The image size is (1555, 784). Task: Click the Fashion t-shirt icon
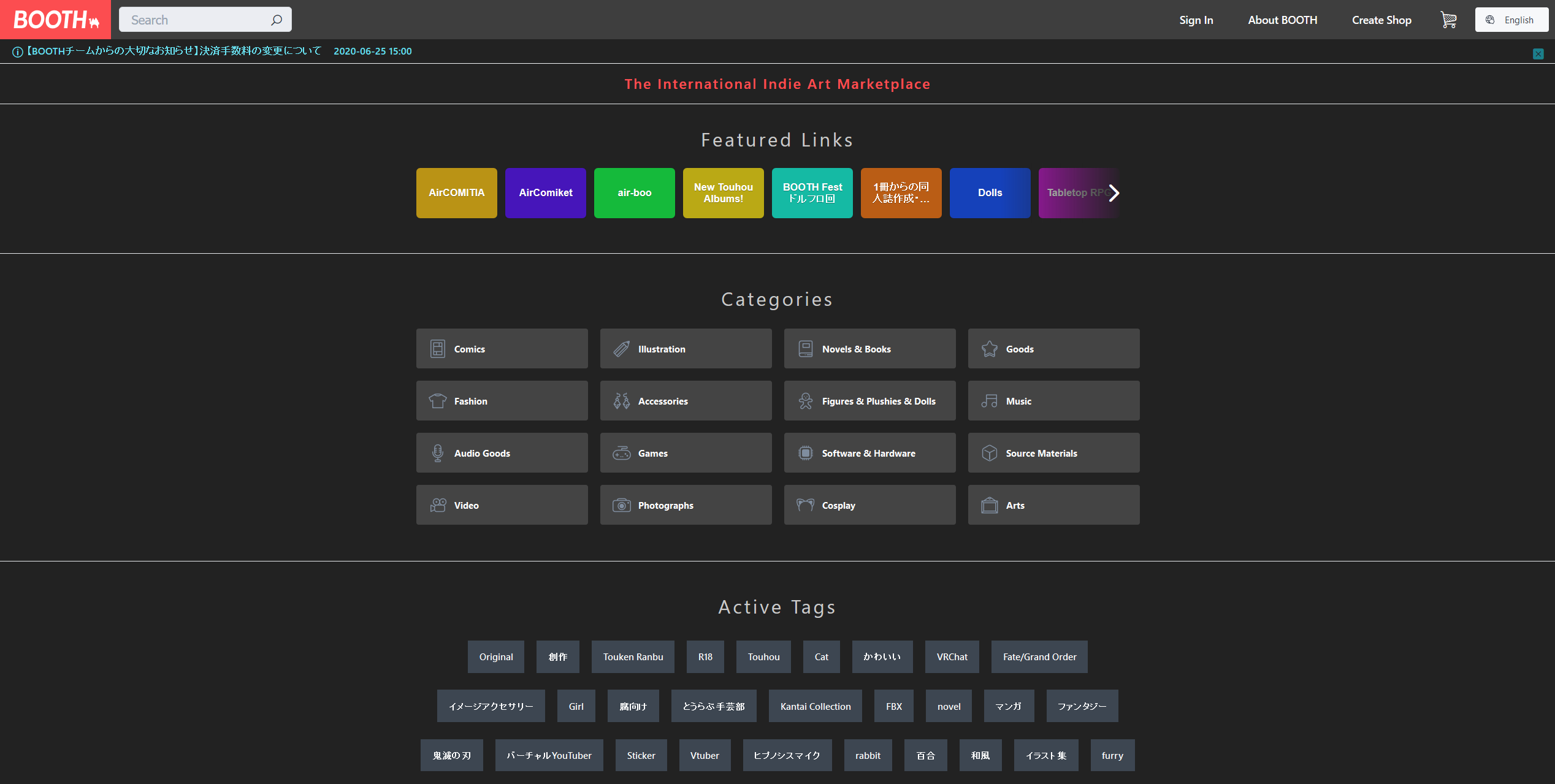(438, 401)
